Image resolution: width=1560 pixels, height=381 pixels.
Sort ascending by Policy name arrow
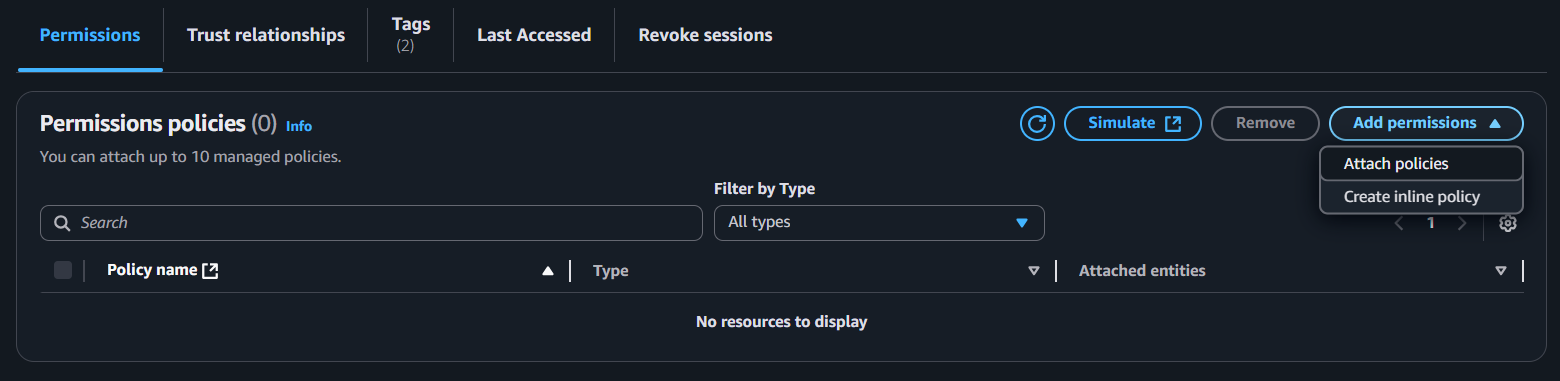(547, 271)
